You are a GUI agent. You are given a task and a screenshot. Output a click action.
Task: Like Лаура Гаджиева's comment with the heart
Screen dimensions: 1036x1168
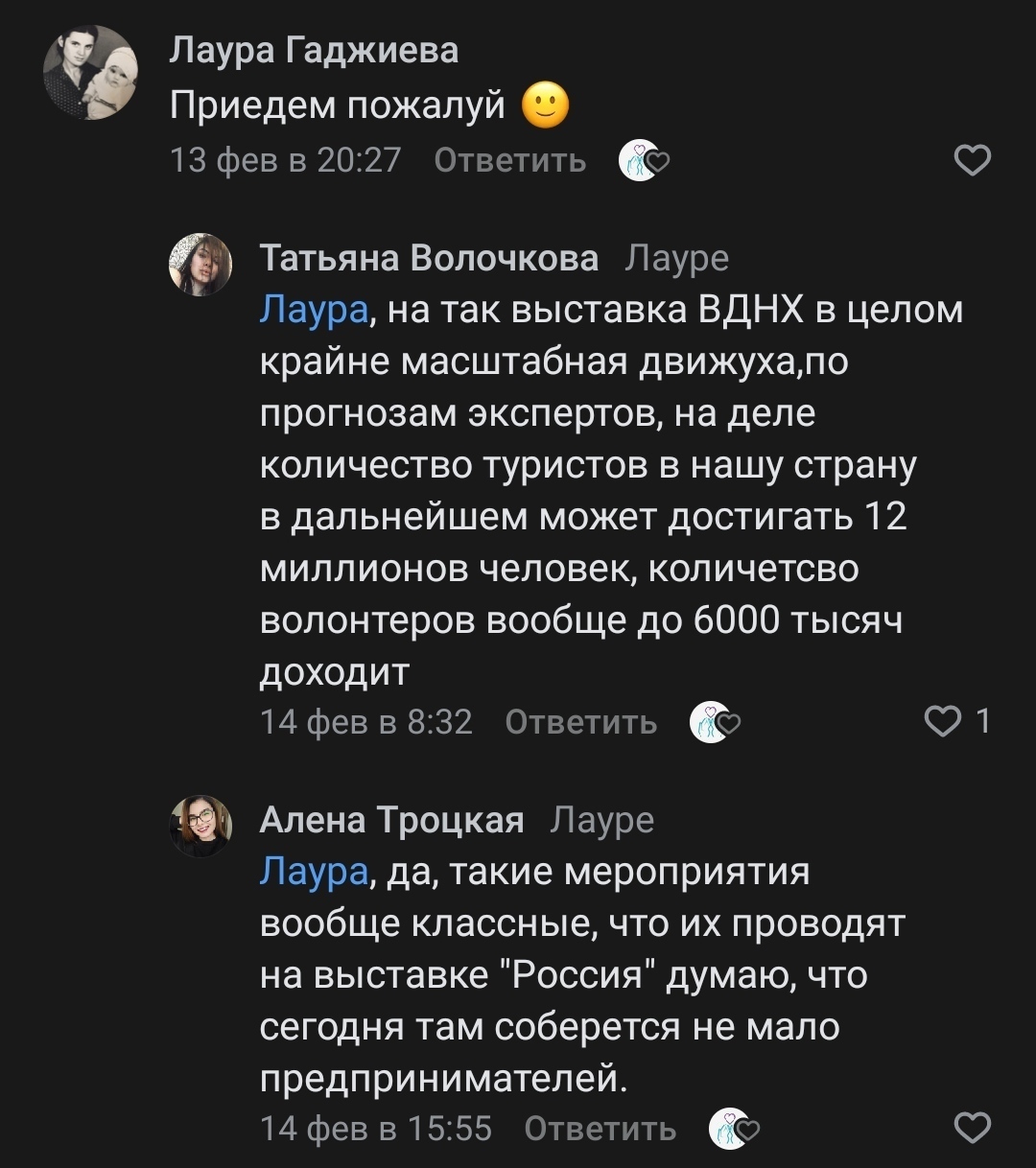(x=974, y=161)
